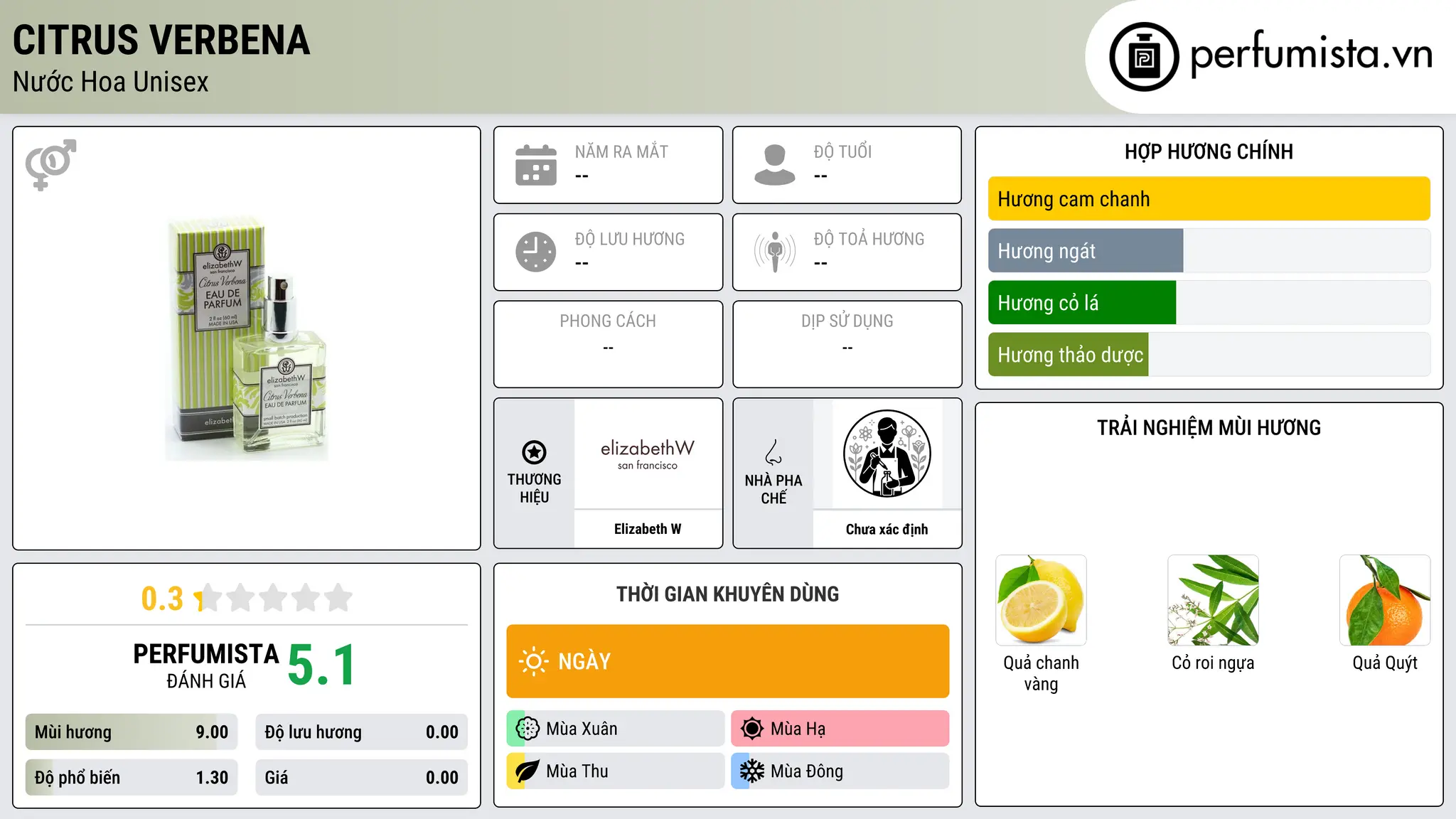Viewport: 1456px width, 819px height.
Task: Click the person icon beside Độ tuổi
Action: pos(775,165)
